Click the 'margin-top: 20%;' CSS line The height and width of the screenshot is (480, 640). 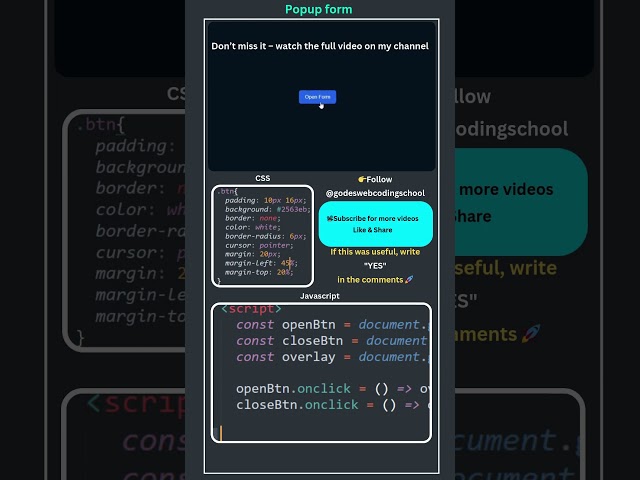[259, 272]
